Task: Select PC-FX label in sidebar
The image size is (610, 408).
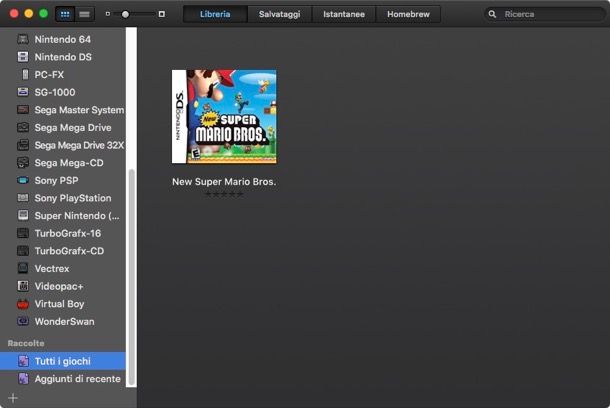Action: click(x=49, y=74)
